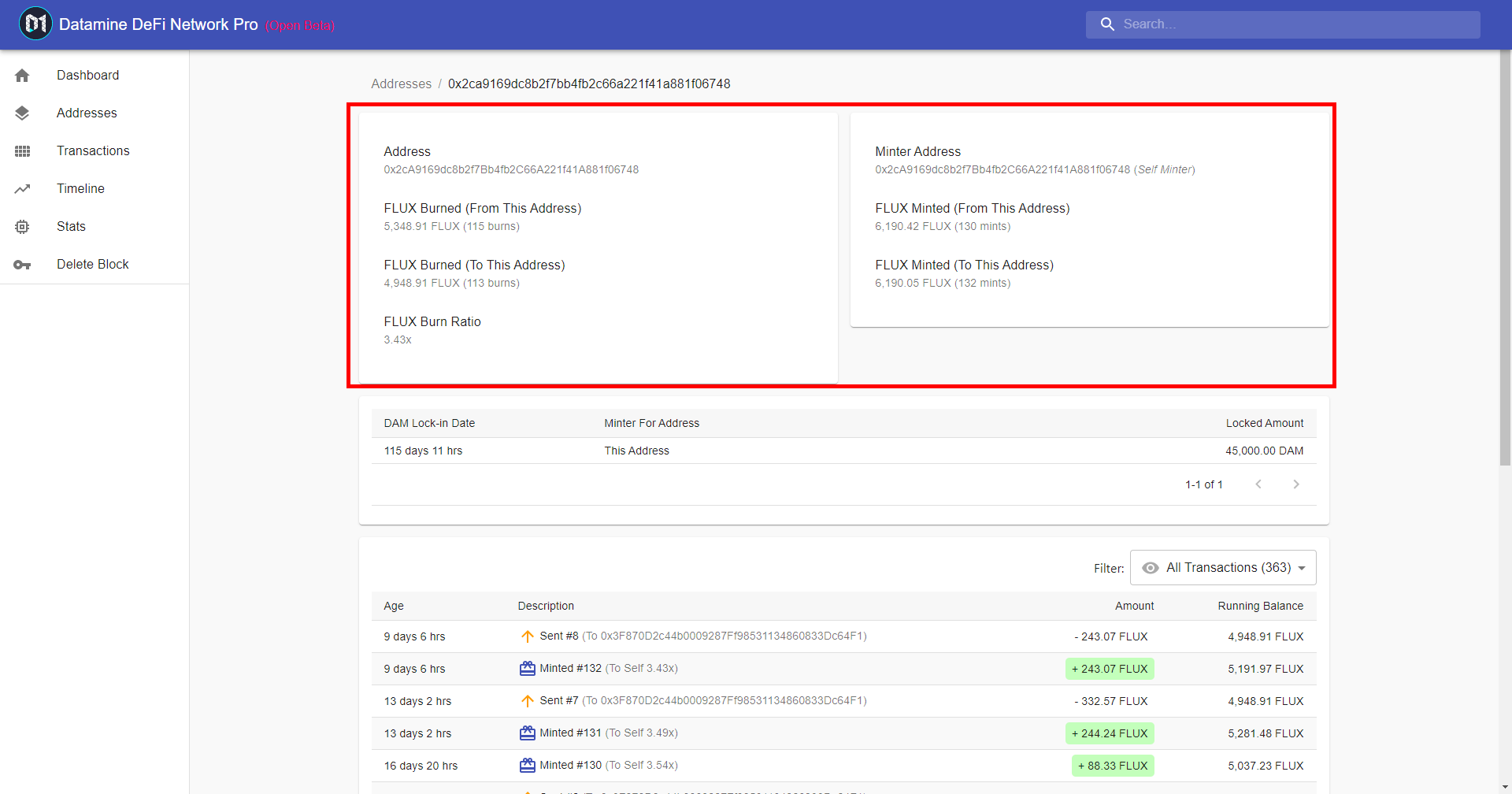Open the Stats menu item

point(94,227)
